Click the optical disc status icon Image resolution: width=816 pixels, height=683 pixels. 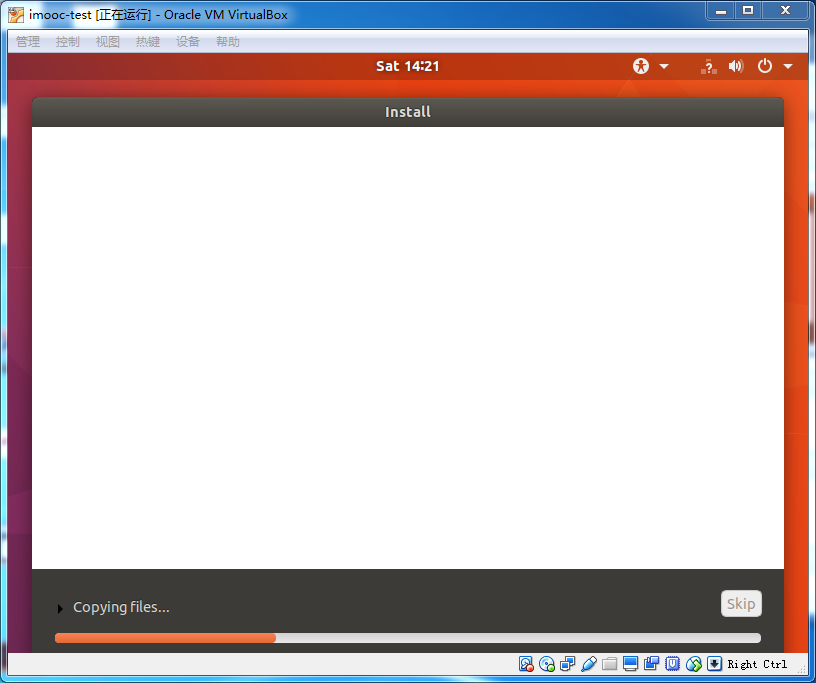(547, 664)
